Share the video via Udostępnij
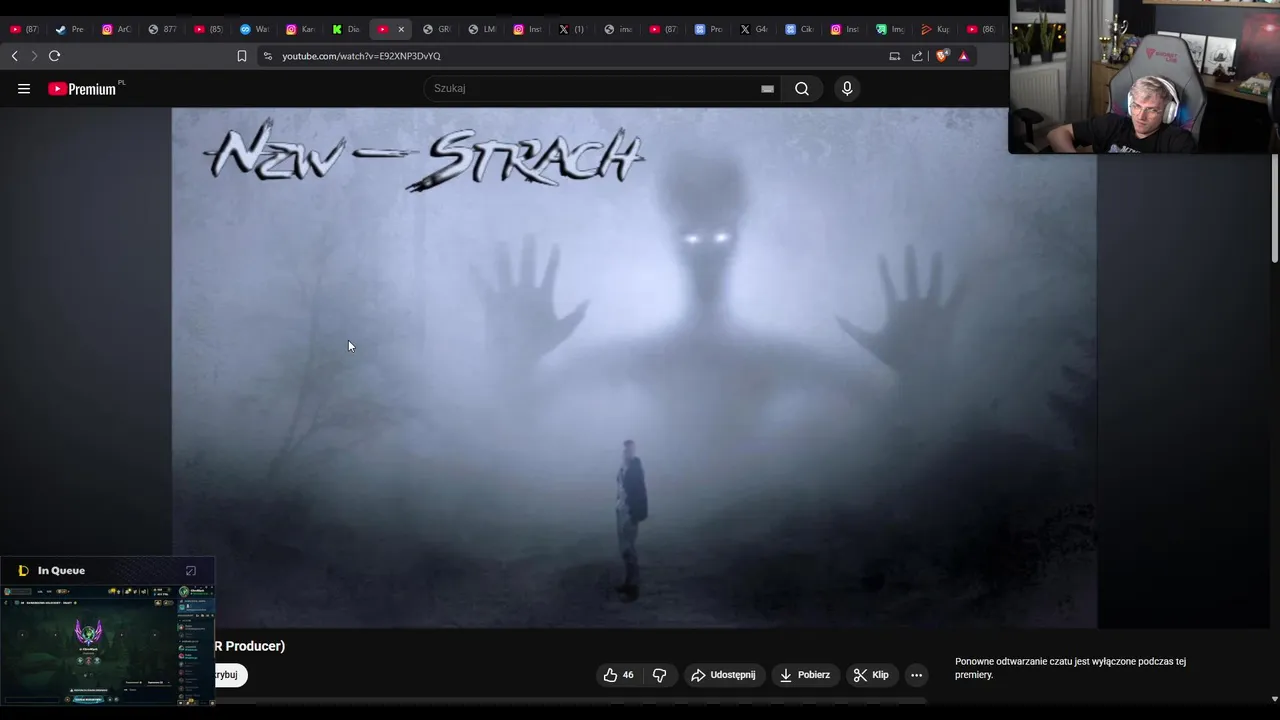Screen dimensions: 1280x720 723,675
